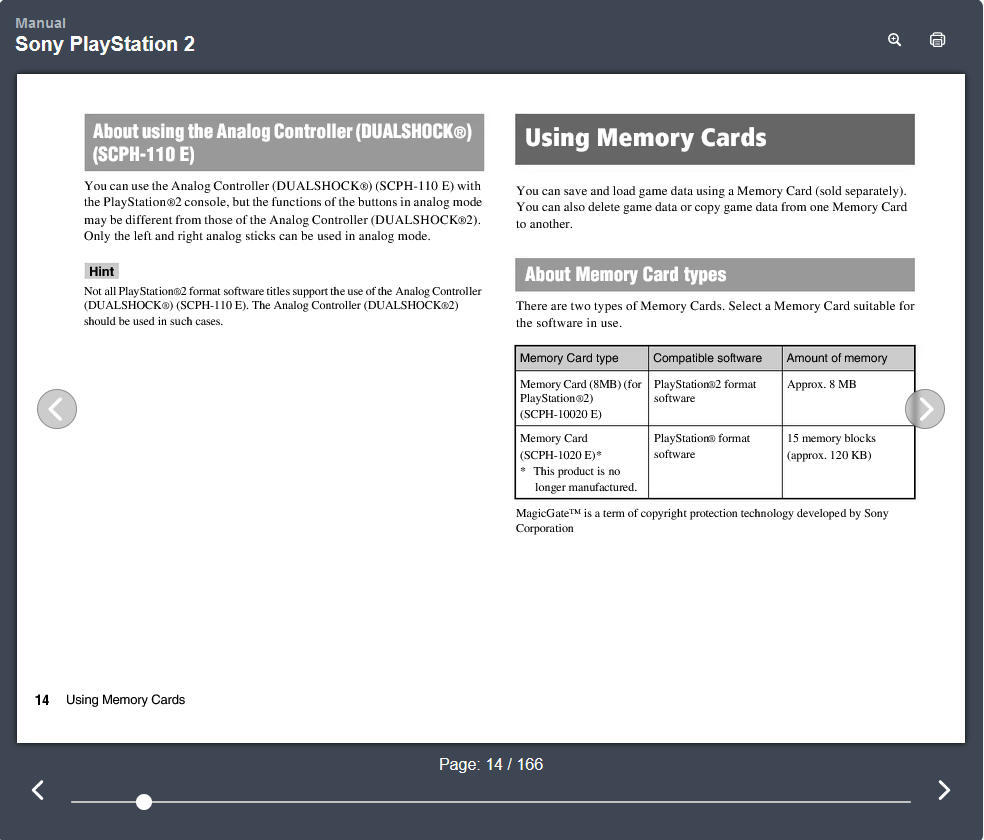Click the middle of the page slider track

[x=490, y=802]
